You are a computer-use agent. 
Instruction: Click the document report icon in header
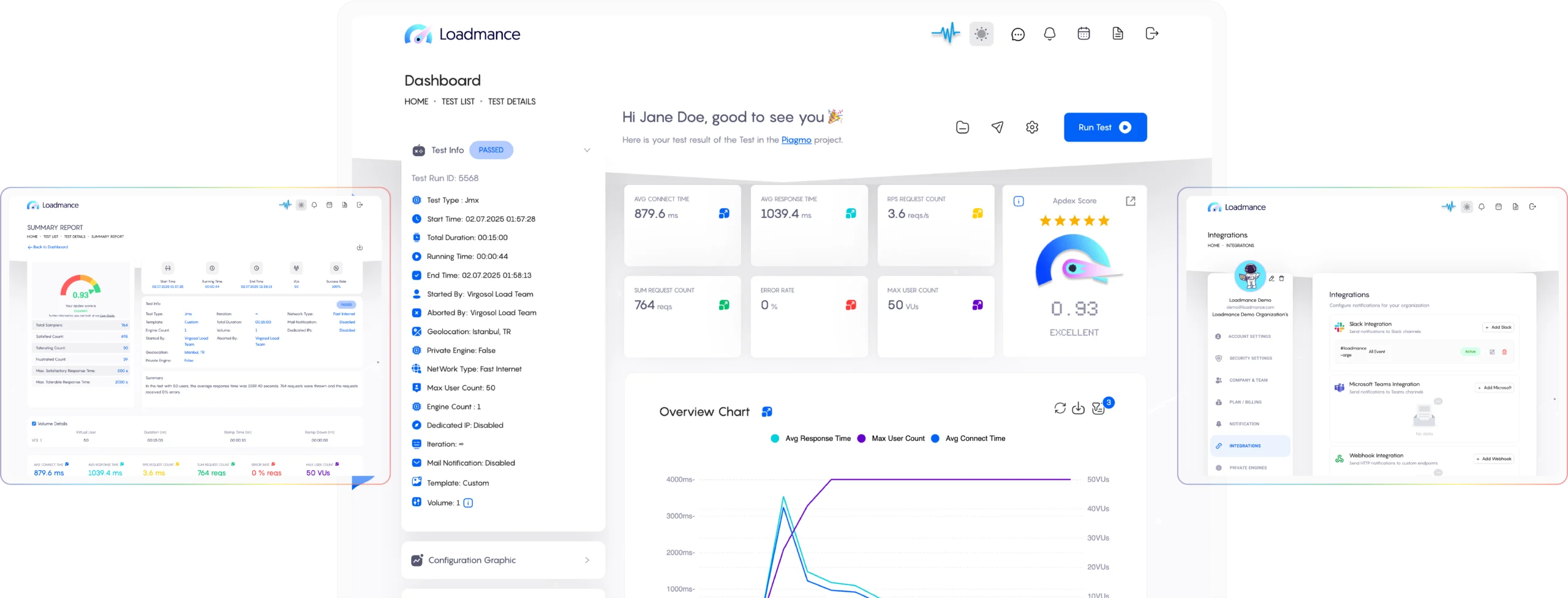(1117, 34)
